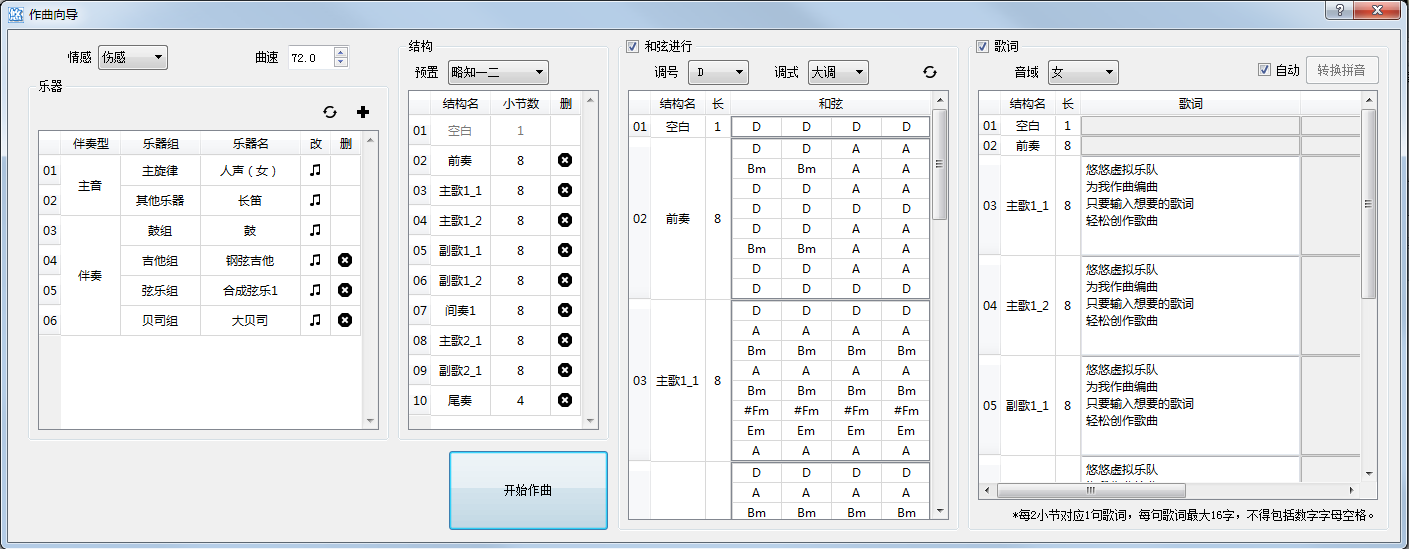Delete structure row 主歌1_2
The width and height of the screenshot is (1409, 549).
565,220
